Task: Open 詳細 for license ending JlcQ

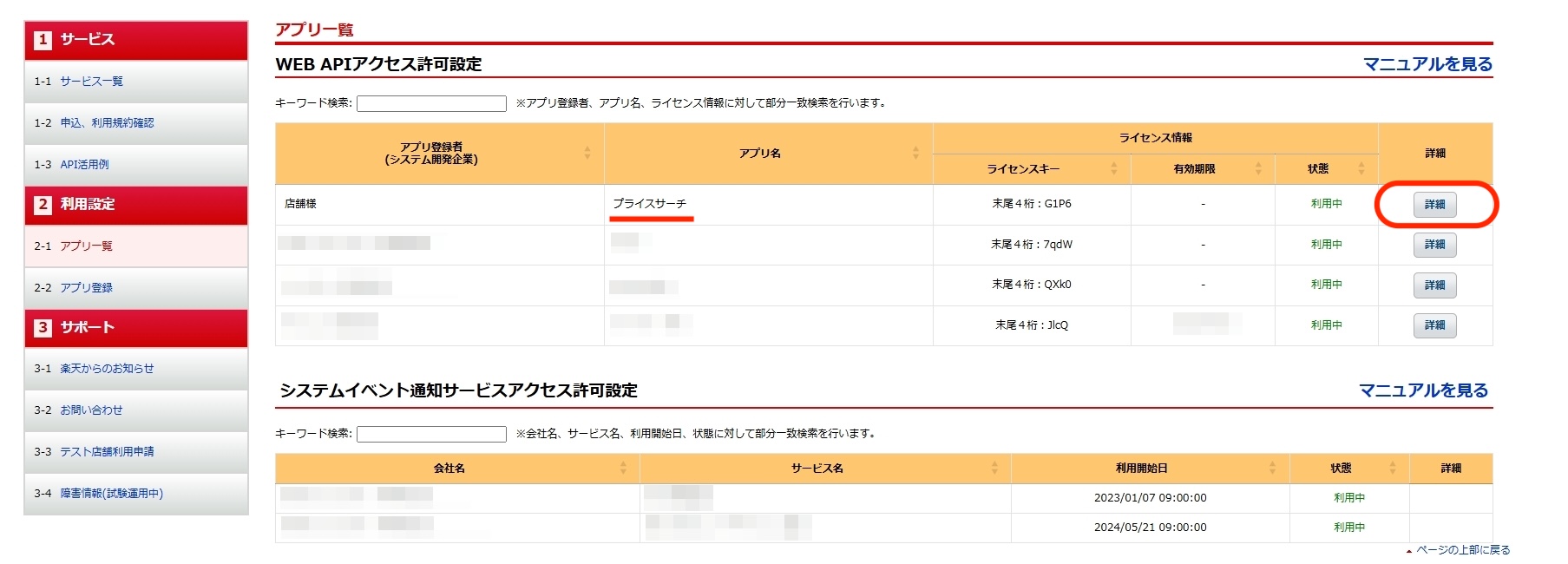Action: 1434,325
